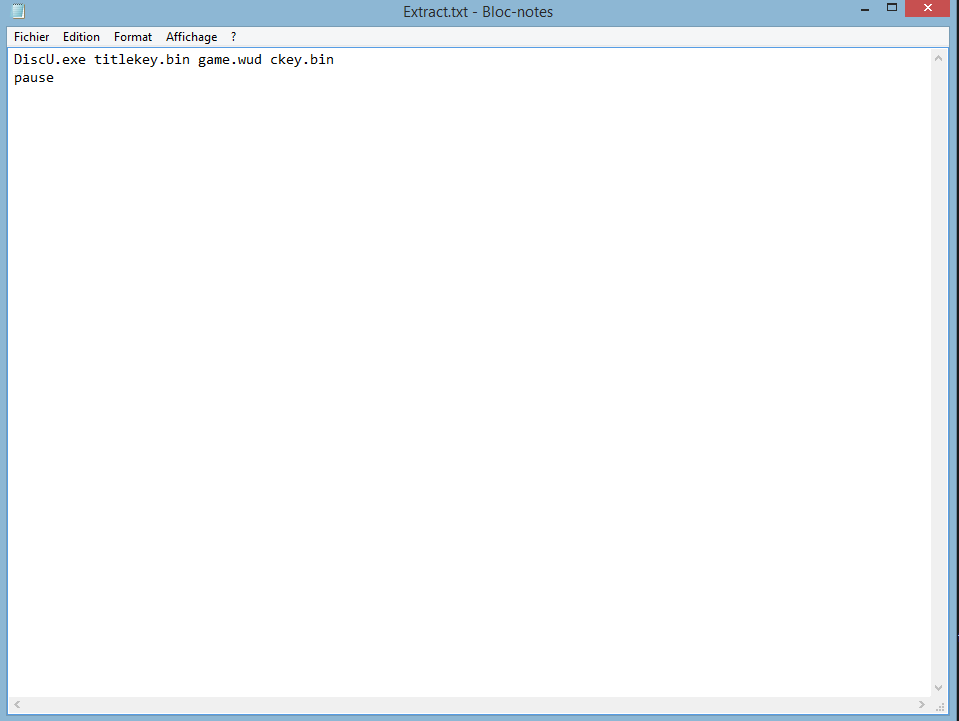The height and width of the screenshot is (721, 959).
Task: Click the vertical scrollbar down arrow
Action: [x=938, y=688]
